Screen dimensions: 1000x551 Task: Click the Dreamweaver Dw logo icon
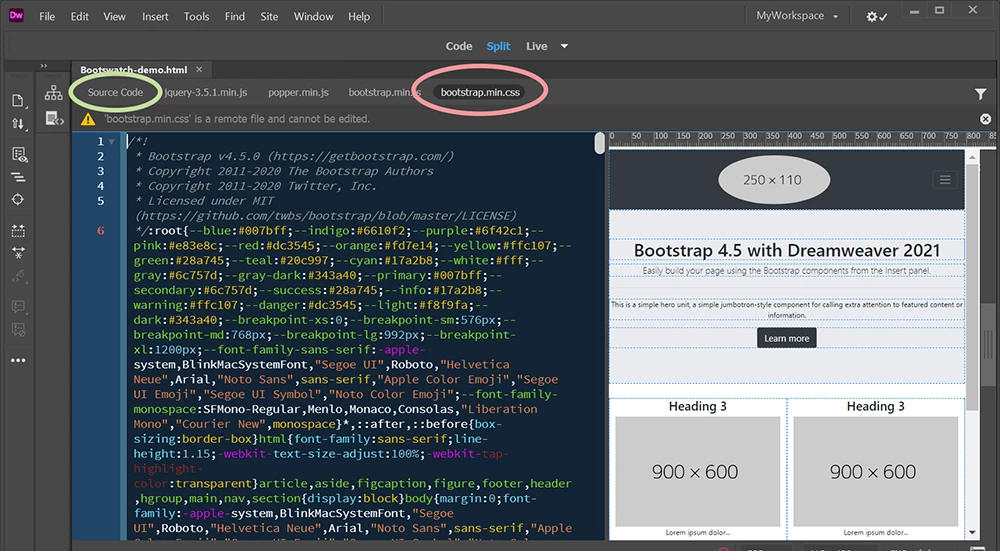16,15
